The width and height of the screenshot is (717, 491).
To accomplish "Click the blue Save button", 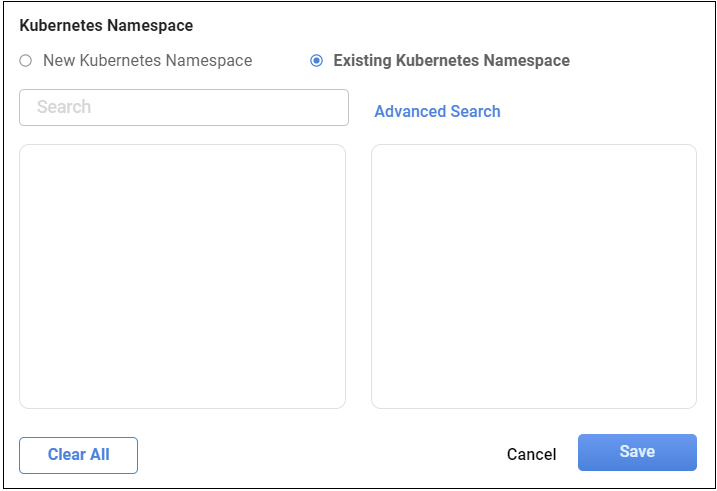I will (x=637, y=452).
